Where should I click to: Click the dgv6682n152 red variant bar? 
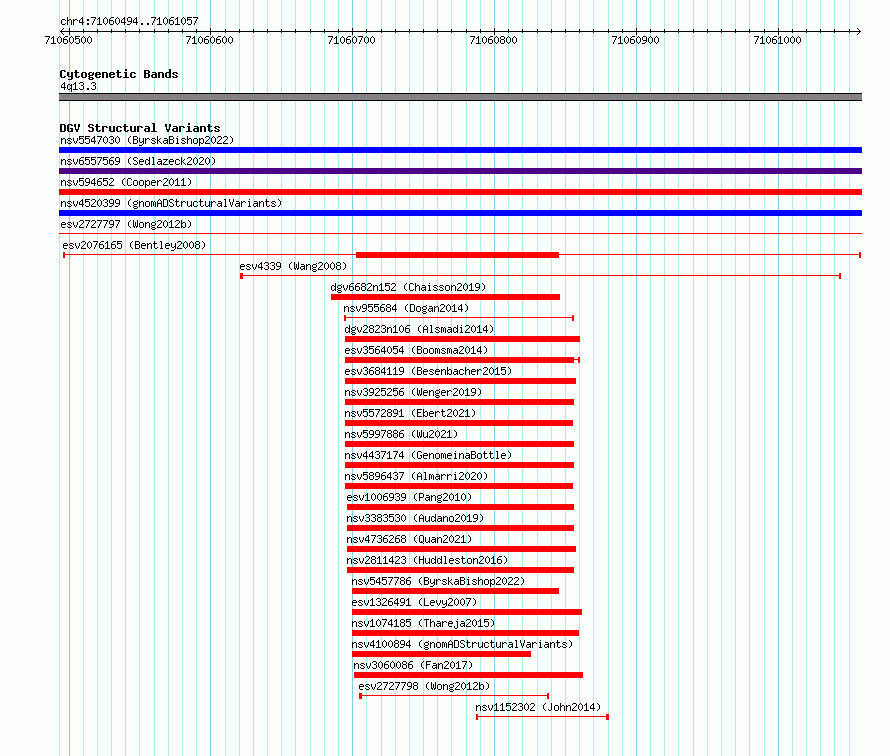(446, 297)
